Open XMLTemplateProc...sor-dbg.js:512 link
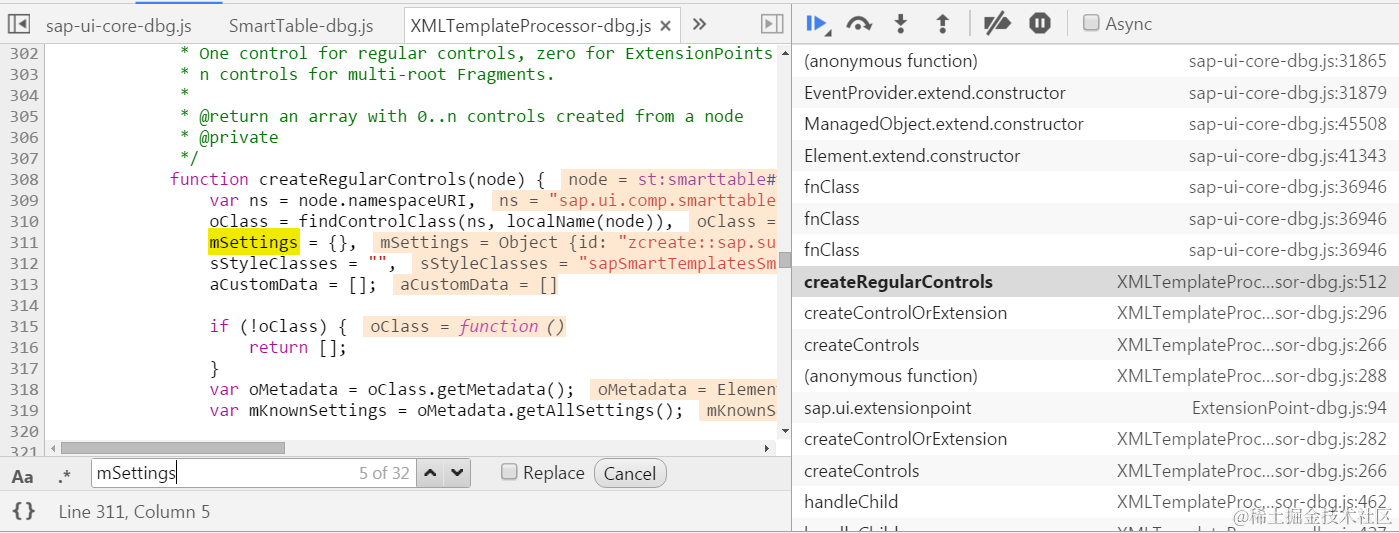The image size is (1399, 533). coord(1252,281)
